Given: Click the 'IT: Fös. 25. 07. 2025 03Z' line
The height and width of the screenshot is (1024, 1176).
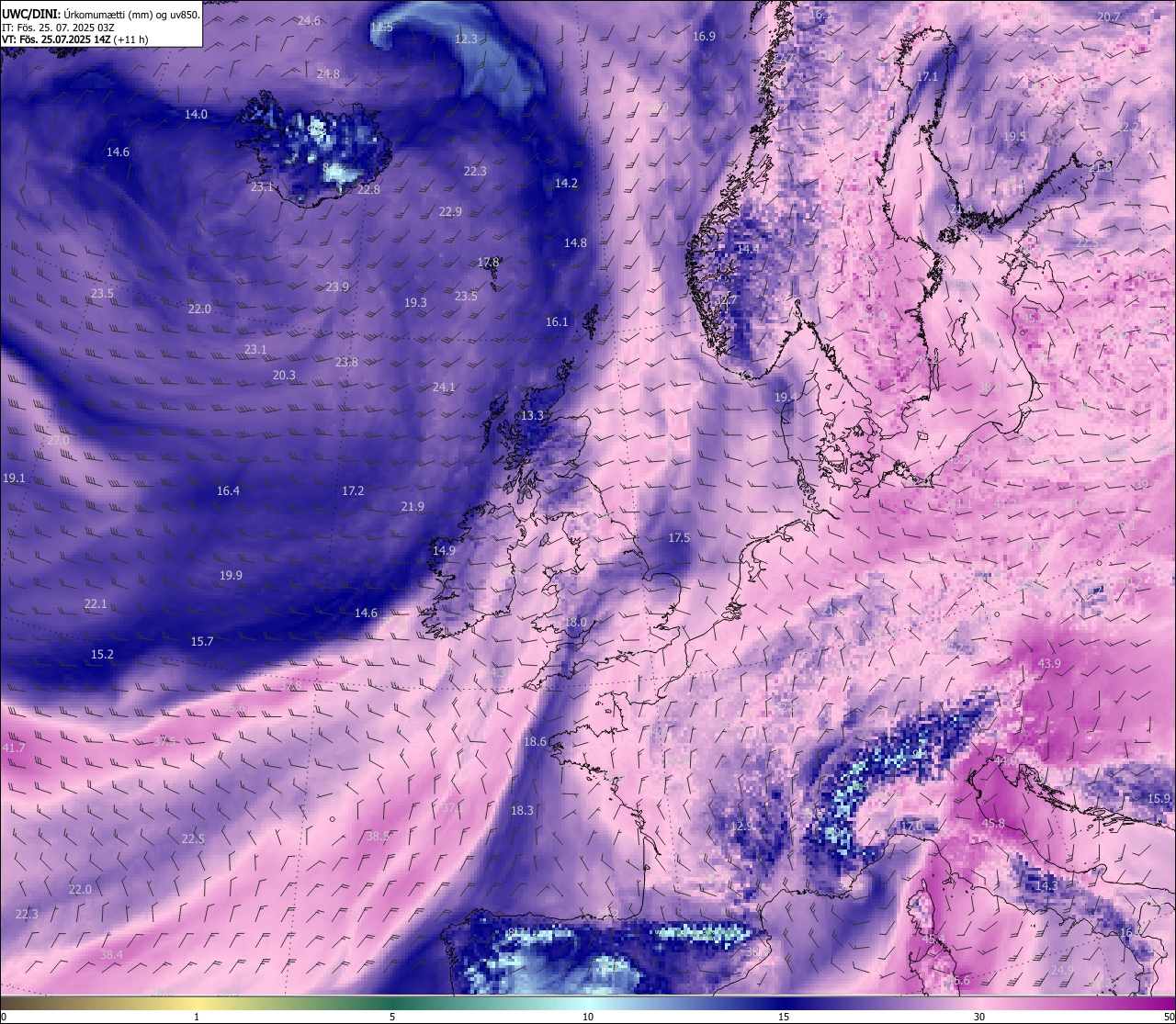Looking at the screenshot, I should point(57,28).
